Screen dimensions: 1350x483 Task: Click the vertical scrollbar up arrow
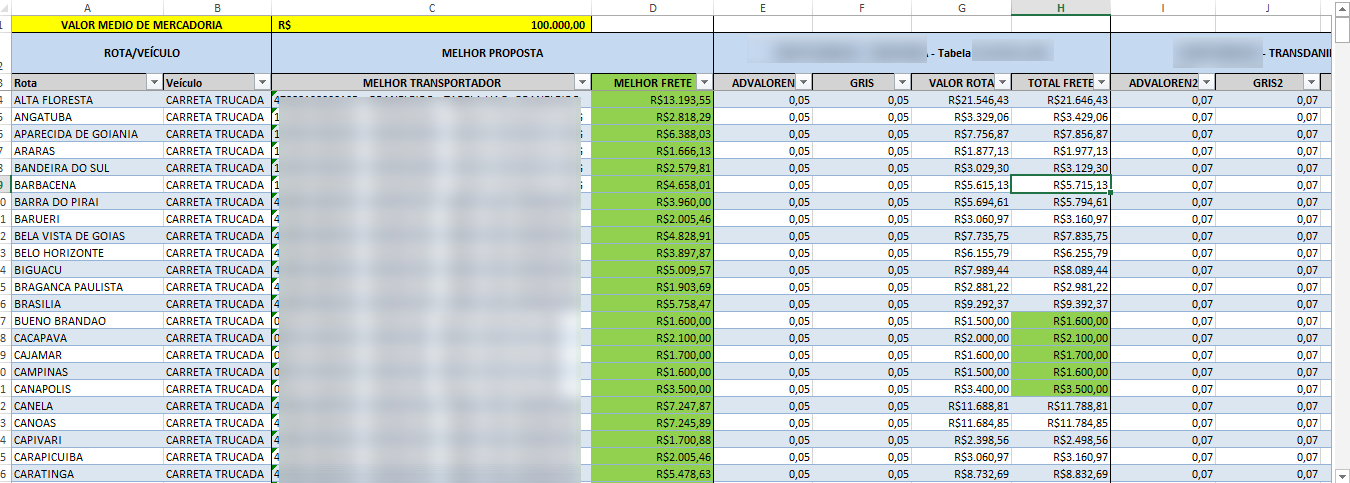click(x=1341, y=8)
